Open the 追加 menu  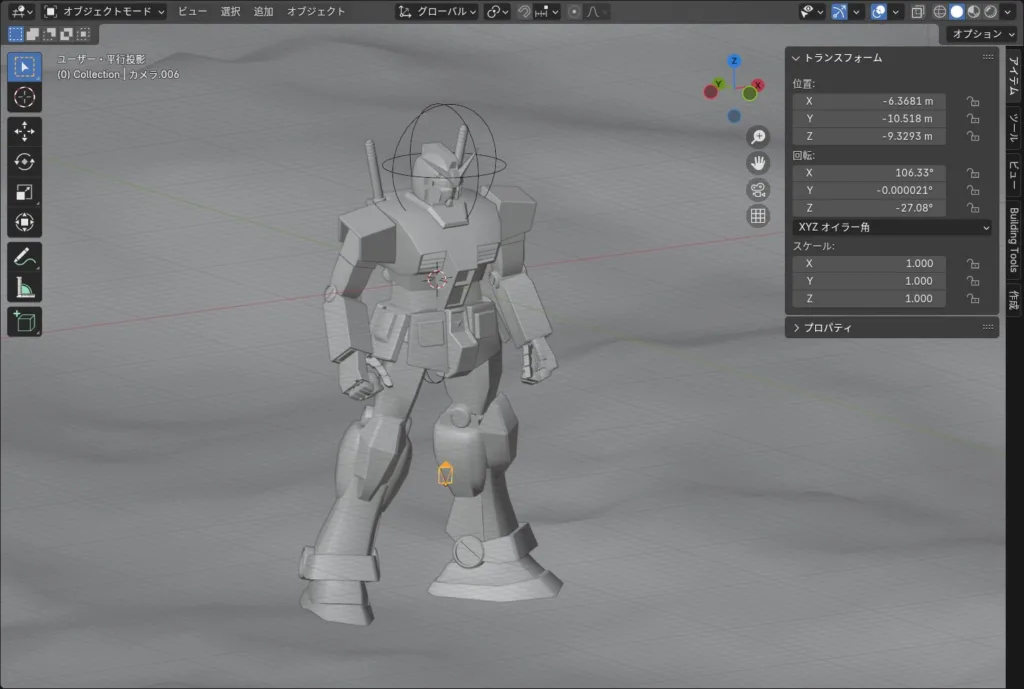(x=264, y=12)
